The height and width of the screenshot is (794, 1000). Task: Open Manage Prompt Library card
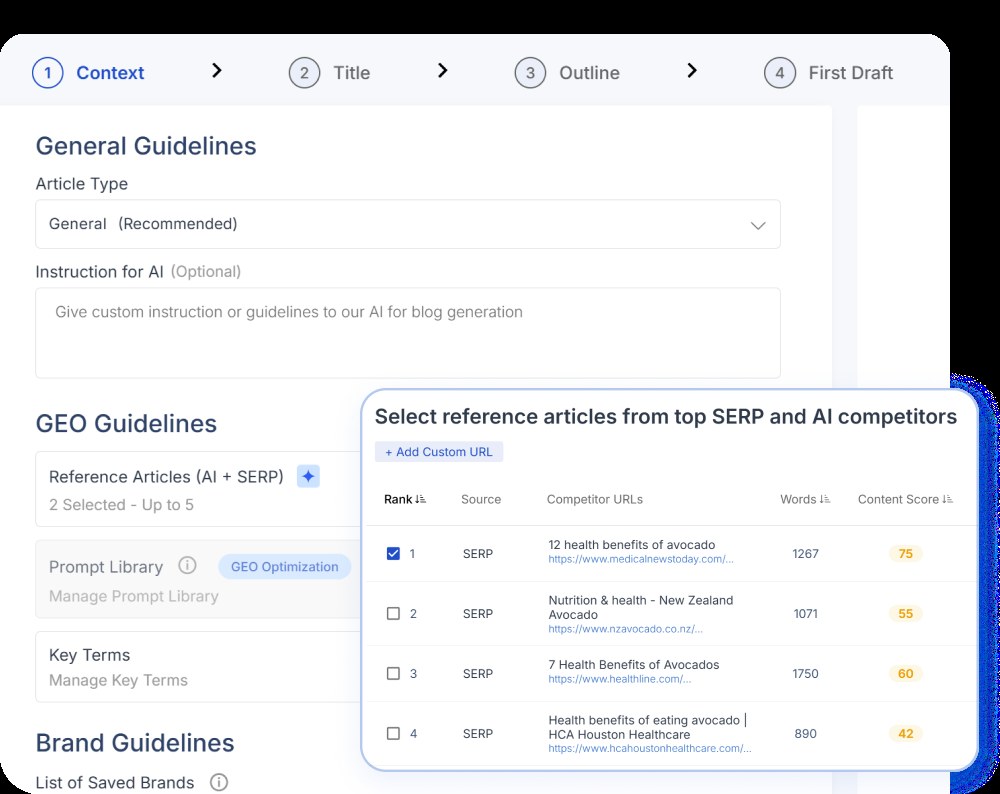[199, 579]
